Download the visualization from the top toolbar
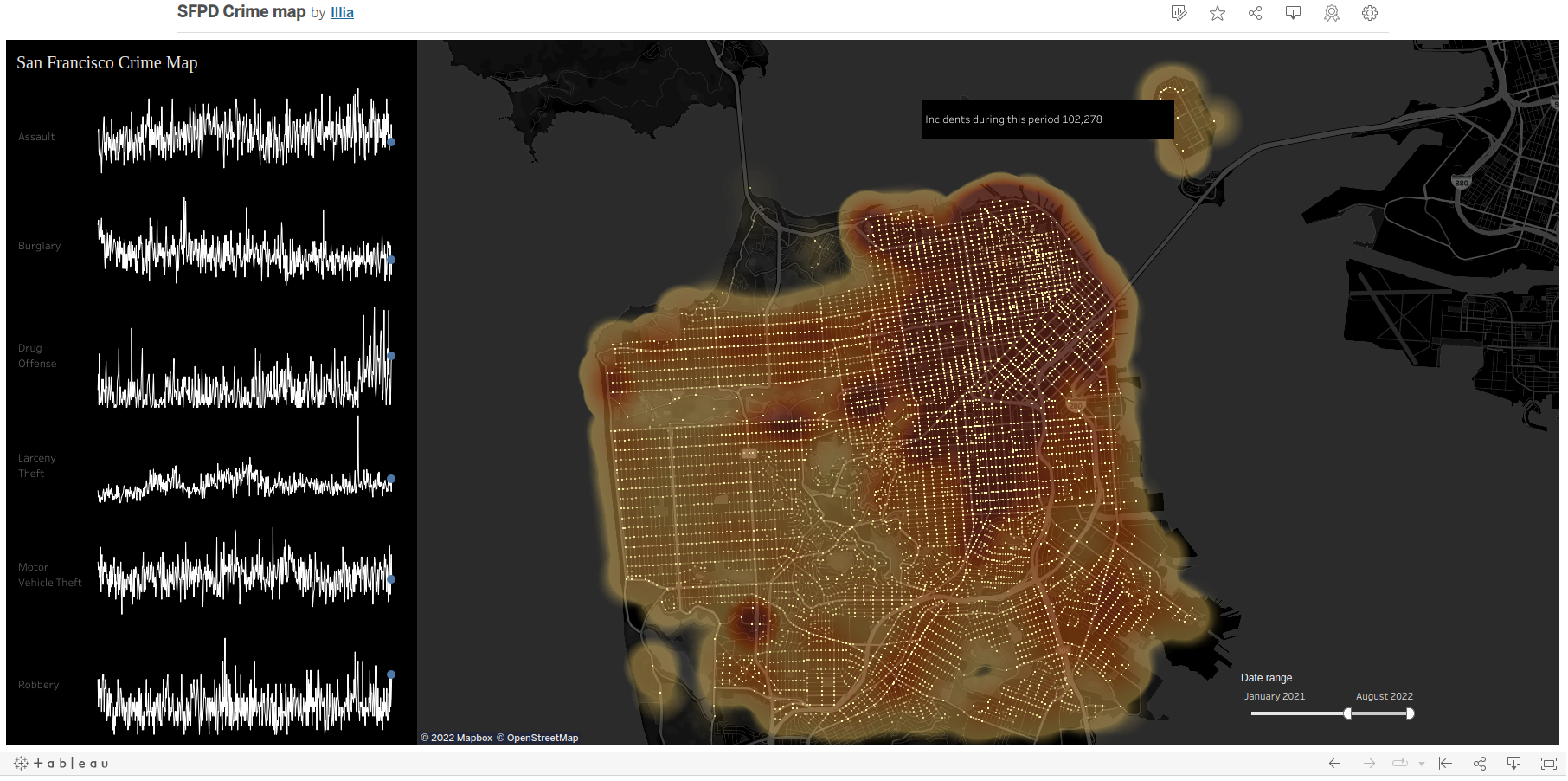The image size is (1568, 781). [1294, 13]
